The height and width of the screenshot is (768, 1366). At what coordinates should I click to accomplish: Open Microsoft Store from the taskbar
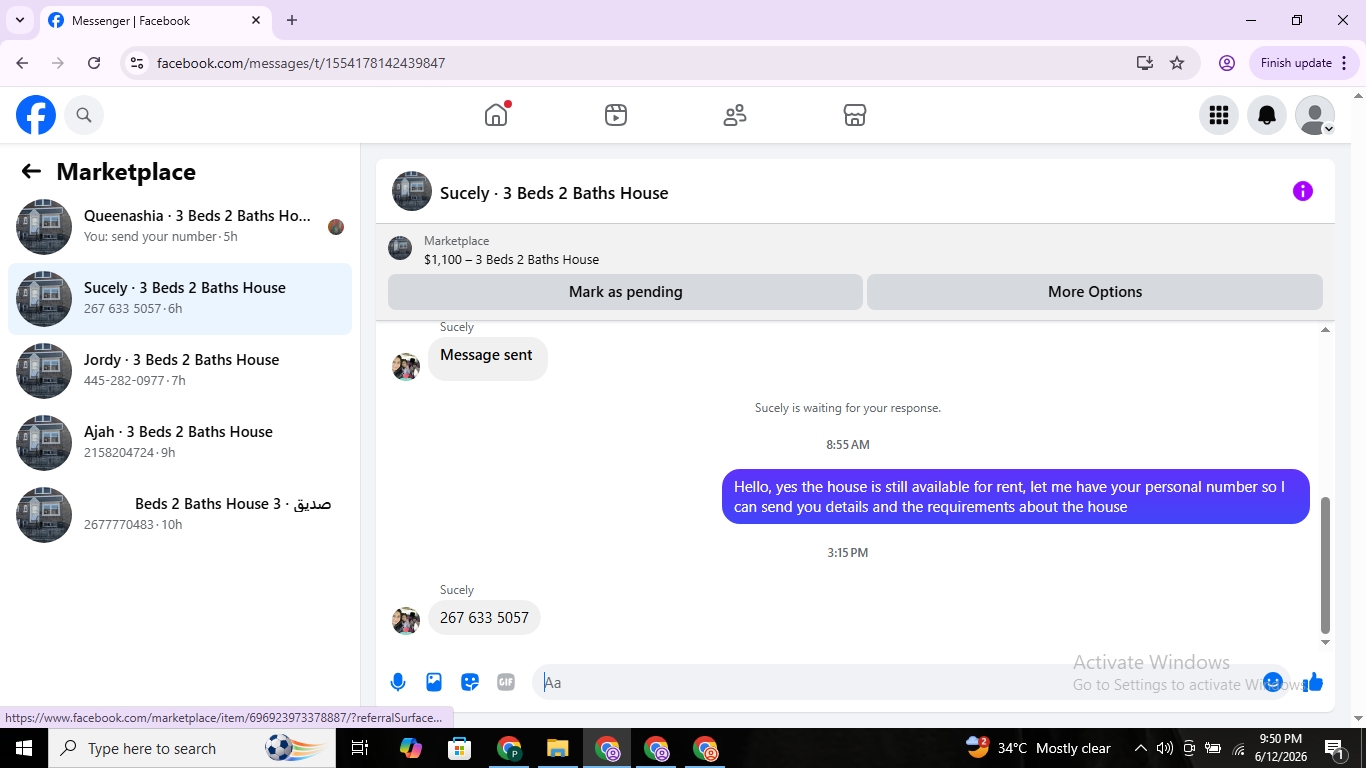[x=460, y=748]
